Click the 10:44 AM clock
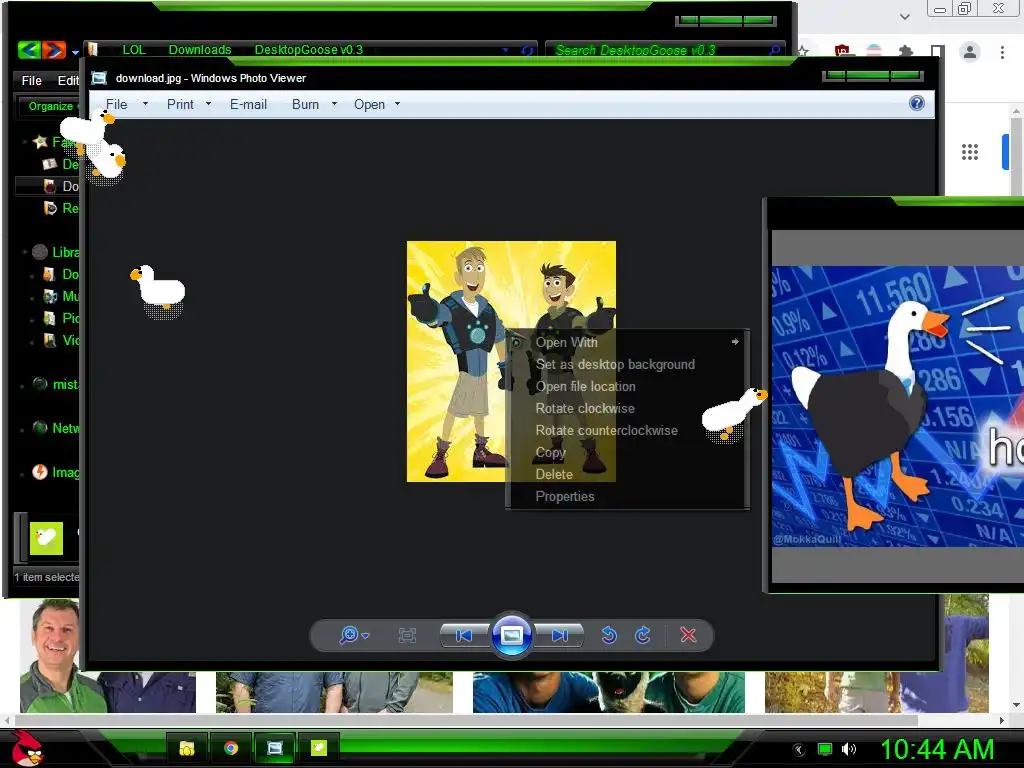1024x768 pixels. pos(937,749)
